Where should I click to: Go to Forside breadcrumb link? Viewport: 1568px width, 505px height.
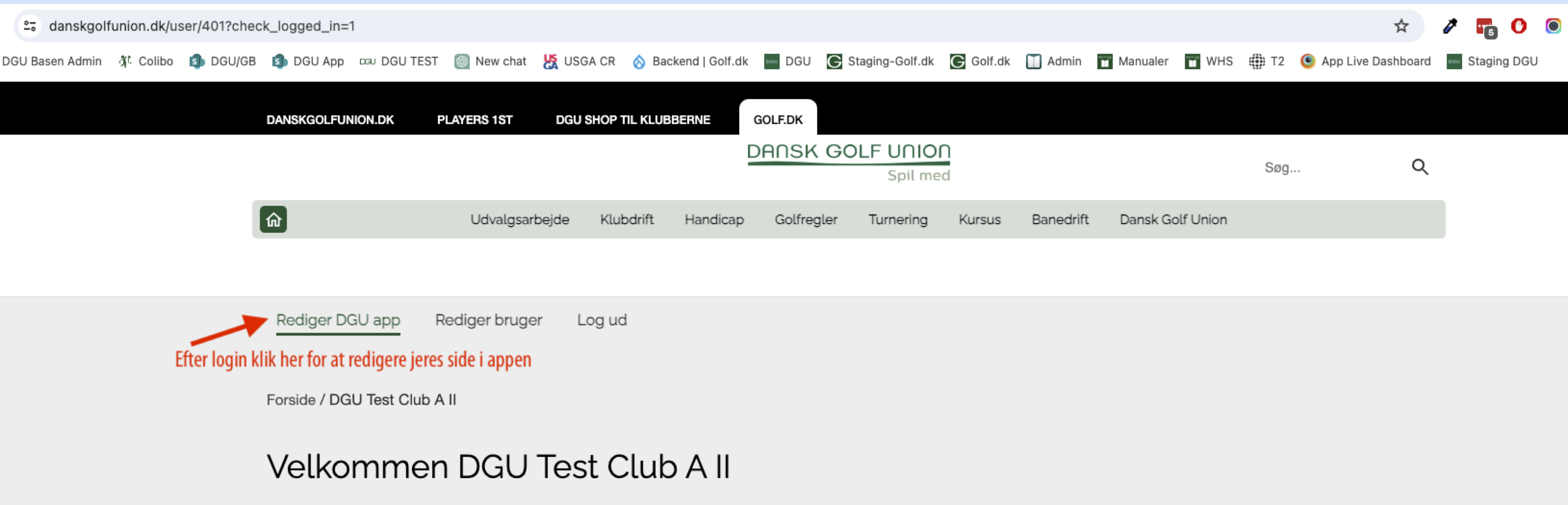290,400
